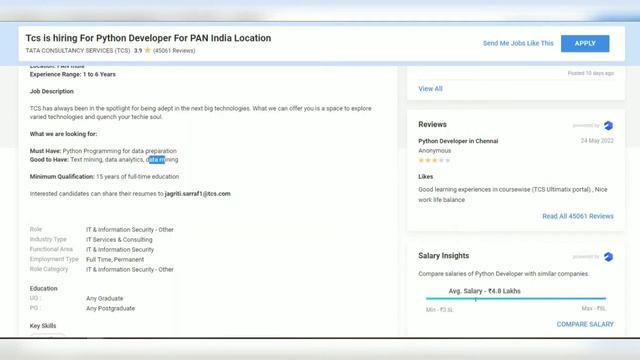Click the 'Minimum Qualification' line
640x360 pixels.
(x=104, y=177)
